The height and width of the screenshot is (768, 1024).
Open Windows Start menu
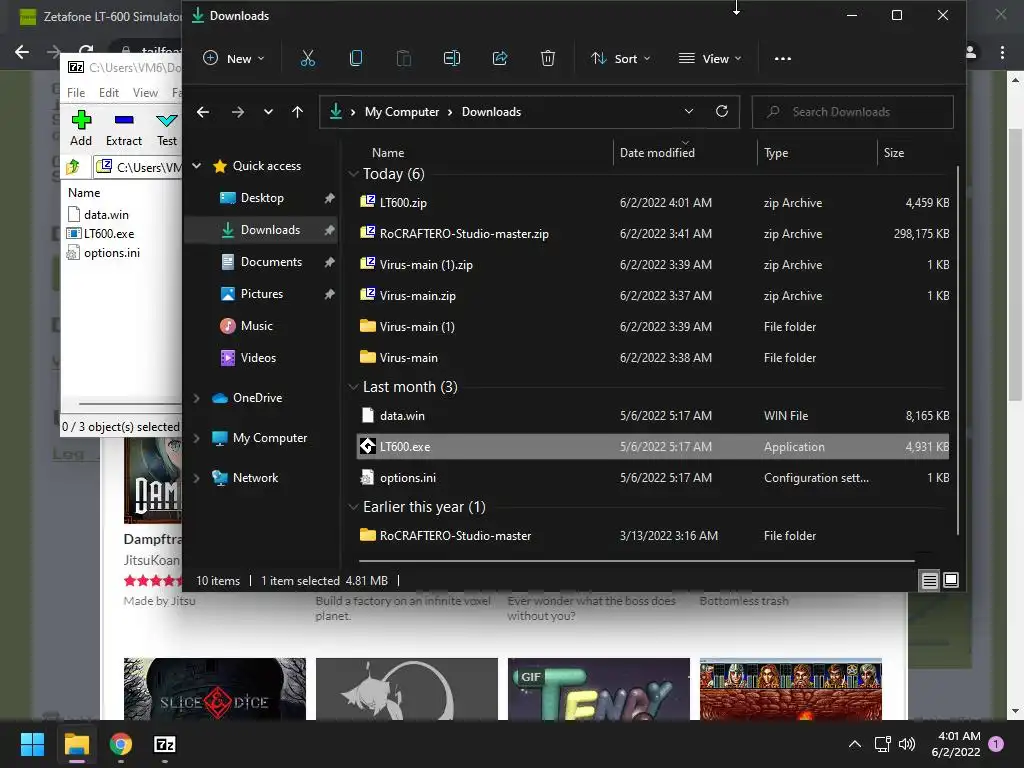click(32, 744)
